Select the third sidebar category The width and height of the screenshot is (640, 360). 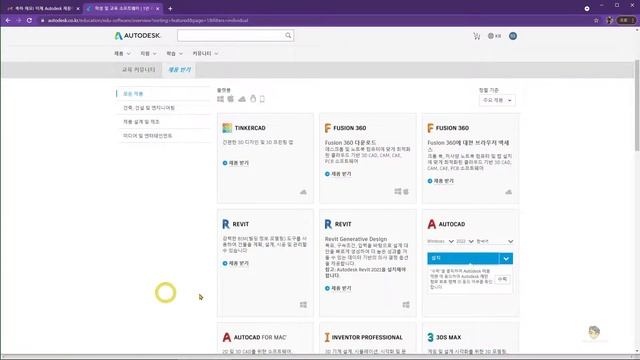pos(141,122)
